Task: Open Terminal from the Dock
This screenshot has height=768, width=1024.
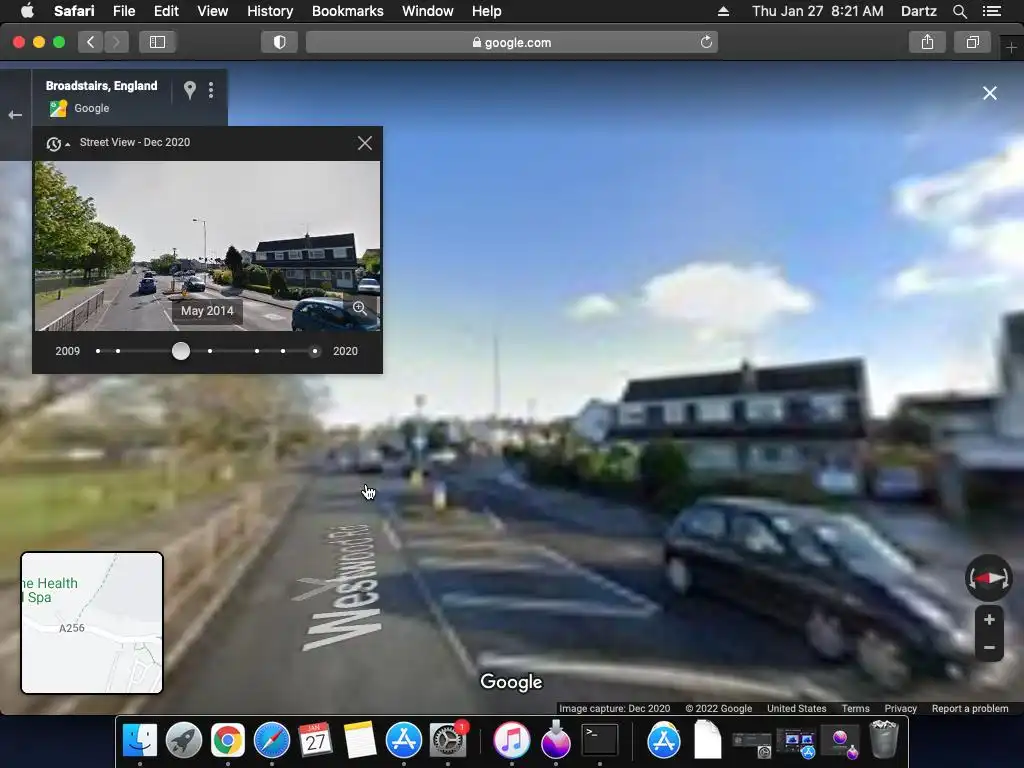Action: point(600,741)
